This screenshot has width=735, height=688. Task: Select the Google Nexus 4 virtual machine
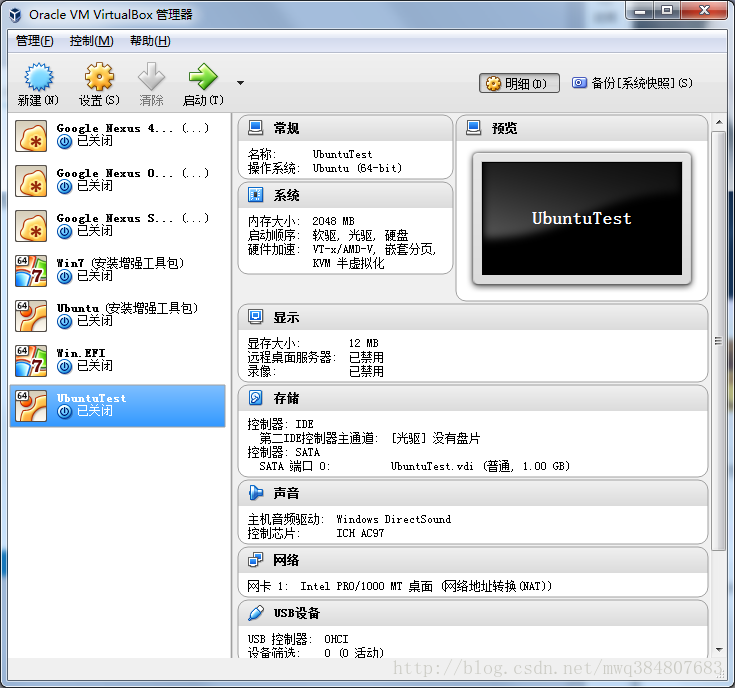118,136
